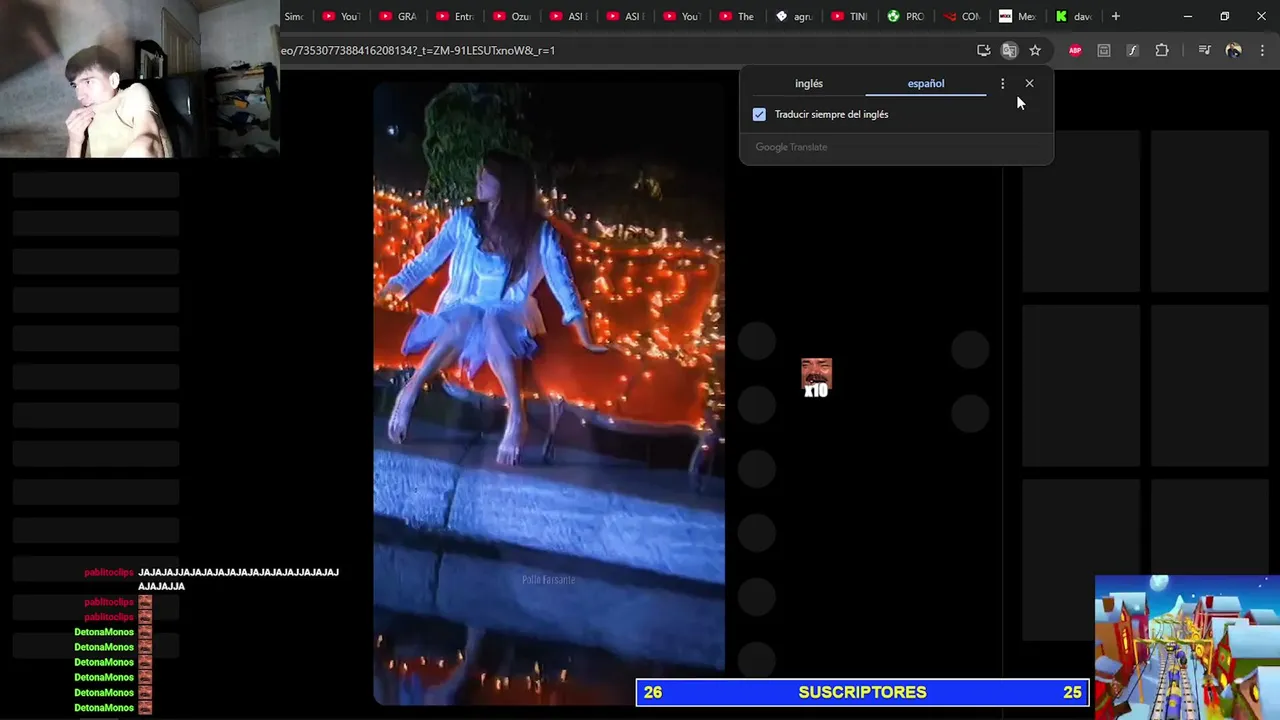
Task: Click the script 'f' extension icon
Action: [1132, 50]
